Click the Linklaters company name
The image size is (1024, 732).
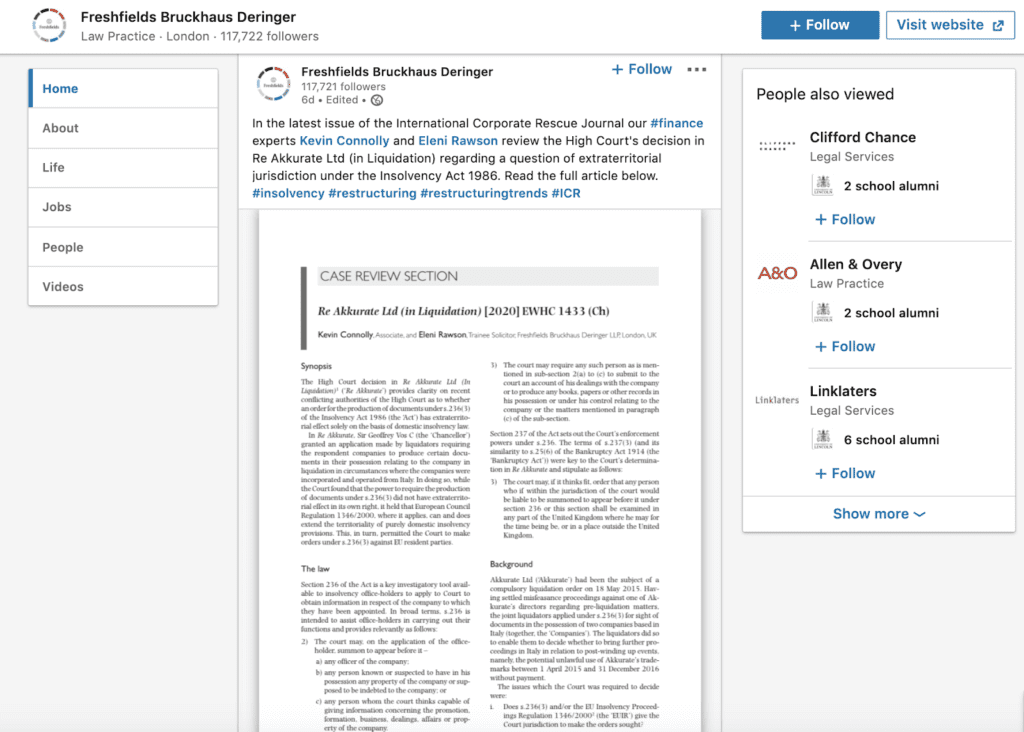coord(843,391)
